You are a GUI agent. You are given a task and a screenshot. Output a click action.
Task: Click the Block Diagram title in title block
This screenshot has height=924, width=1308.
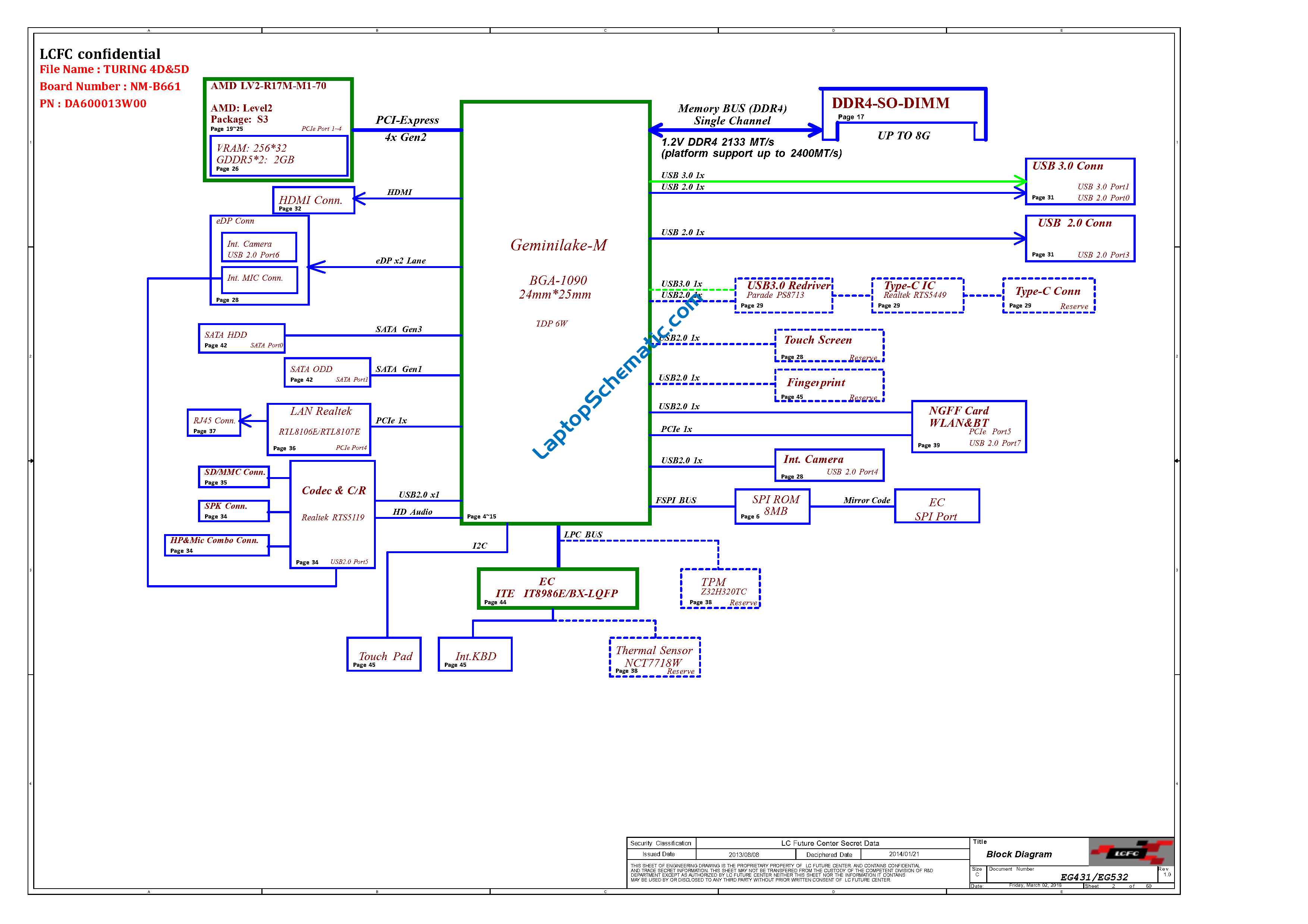[x=1019, y=854]
